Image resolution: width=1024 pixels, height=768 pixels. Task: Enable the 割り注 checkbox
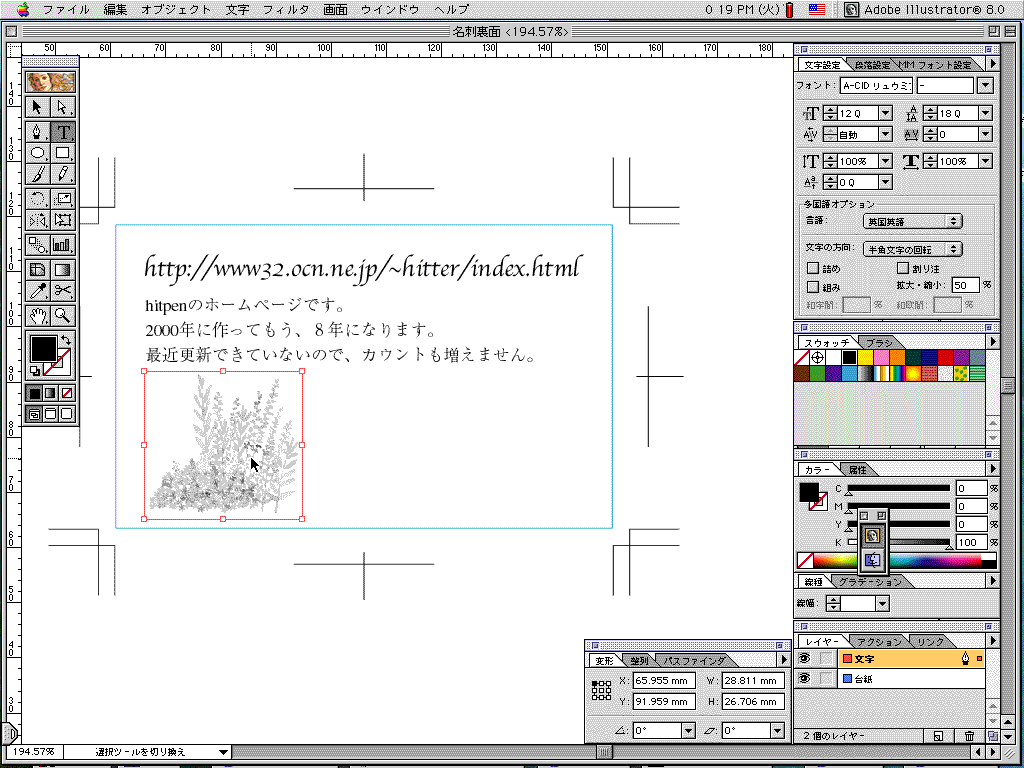903,268
